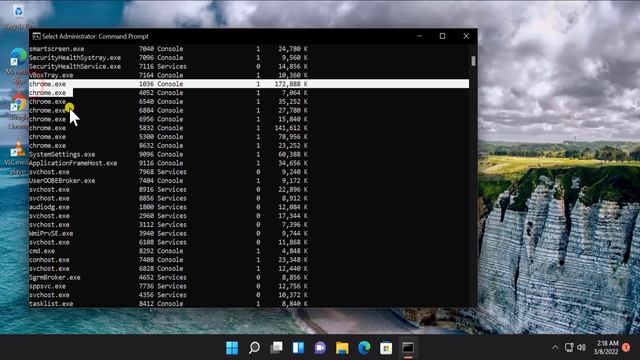Click highlighted chrome.exe row with PID 1036
The height and width of the screenshot is (360, 640).
pos(249,84)
